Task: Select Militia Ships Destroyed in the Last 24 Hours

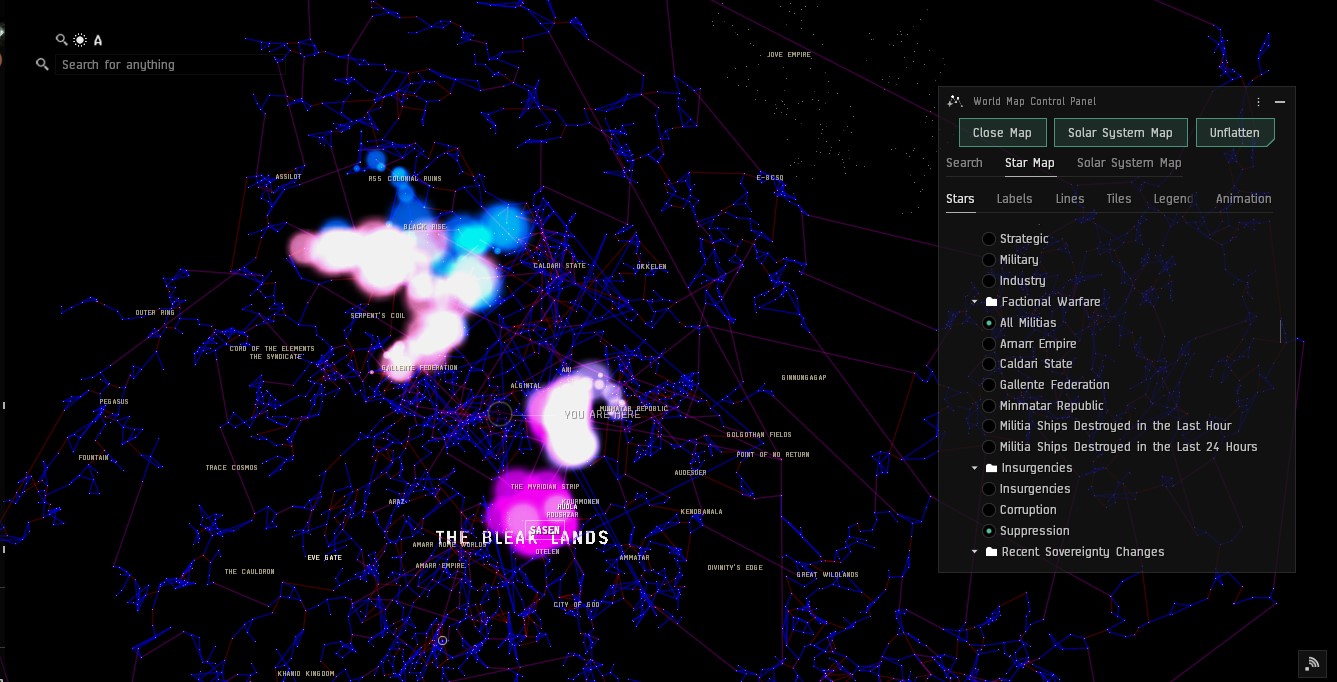Action: [989, 447]
